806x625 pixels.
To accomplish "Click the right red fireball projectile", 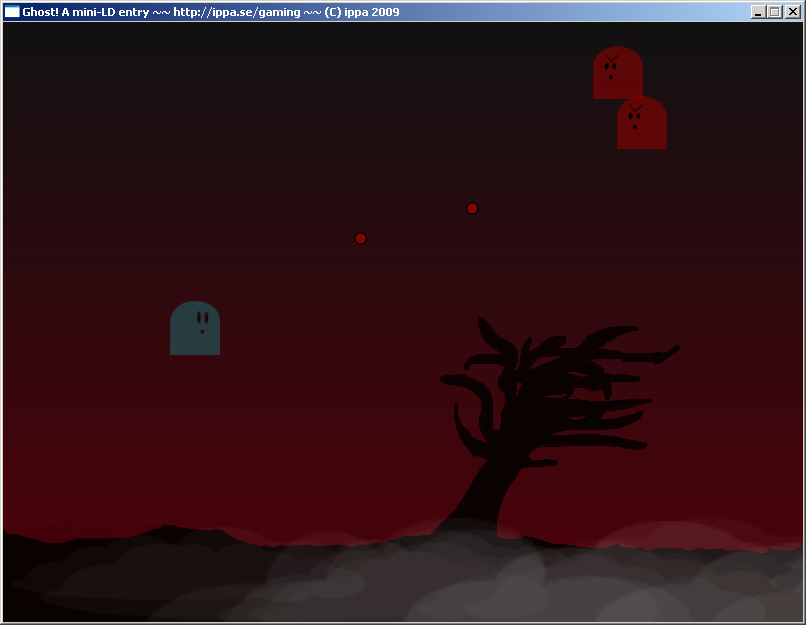I will 472,208.
